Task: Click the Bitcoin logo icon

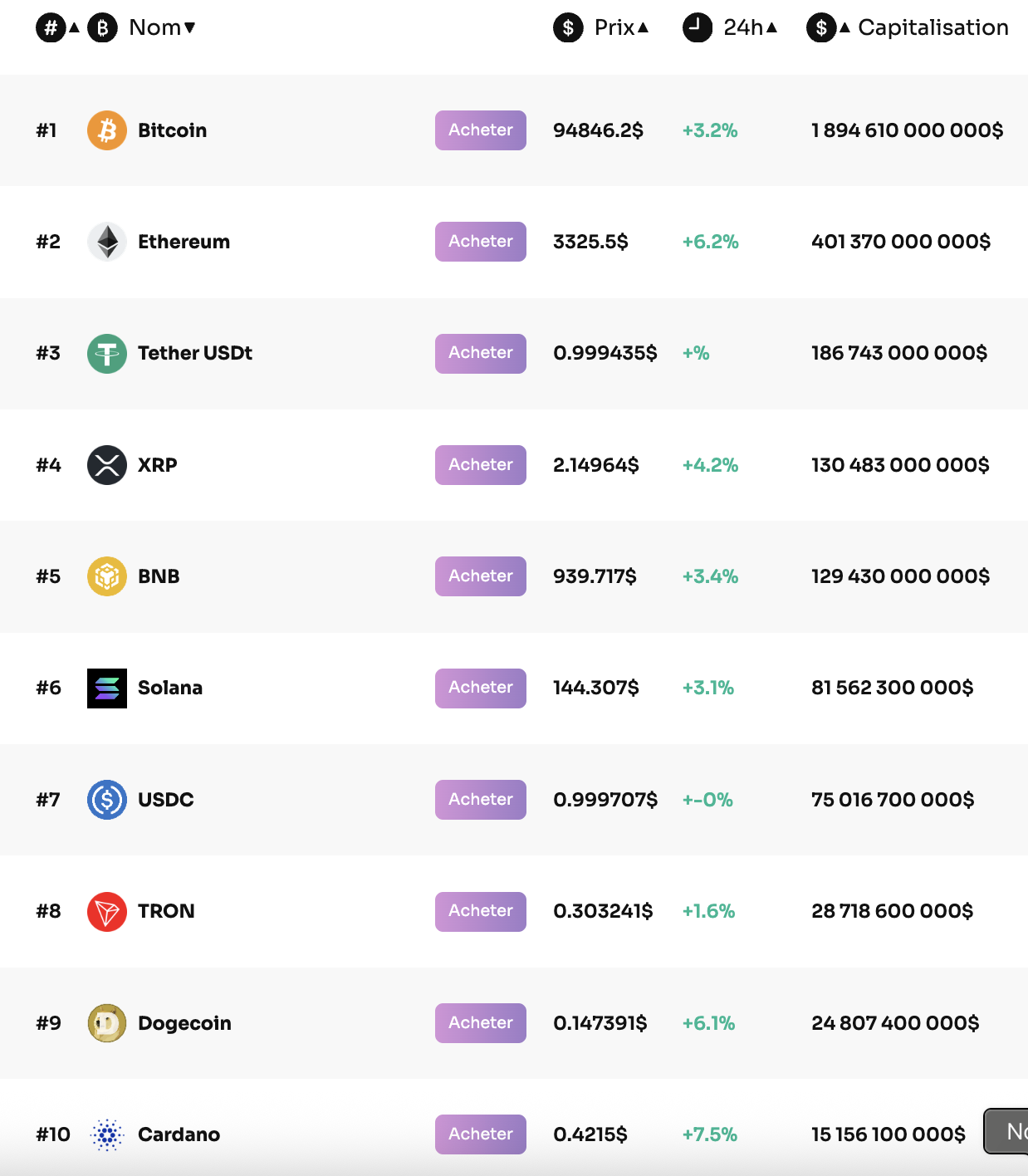Action: 106,130
